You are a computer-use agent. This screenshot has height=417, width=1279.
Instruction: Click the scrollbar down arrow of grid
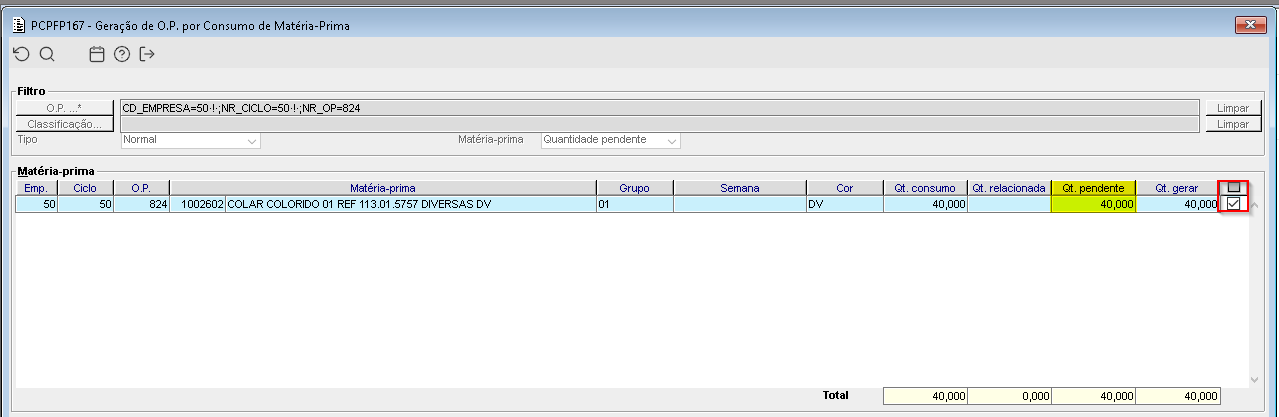pyautogui.click(x=1255, y=379)
